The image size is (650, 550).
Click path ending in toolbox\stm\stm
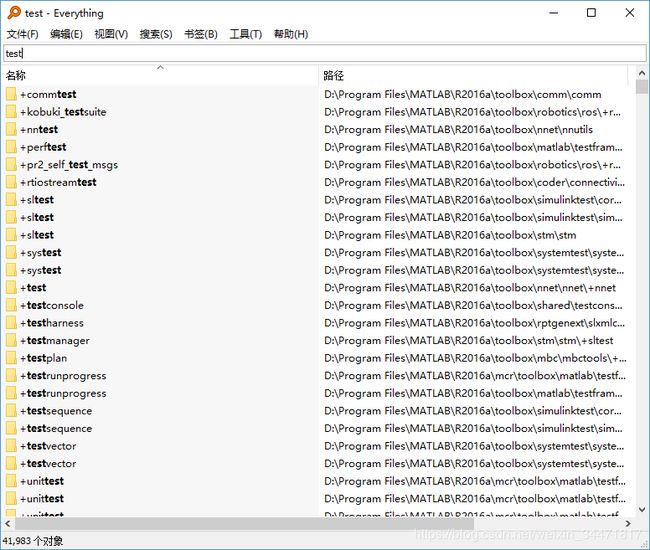click(x=450, y=235)
